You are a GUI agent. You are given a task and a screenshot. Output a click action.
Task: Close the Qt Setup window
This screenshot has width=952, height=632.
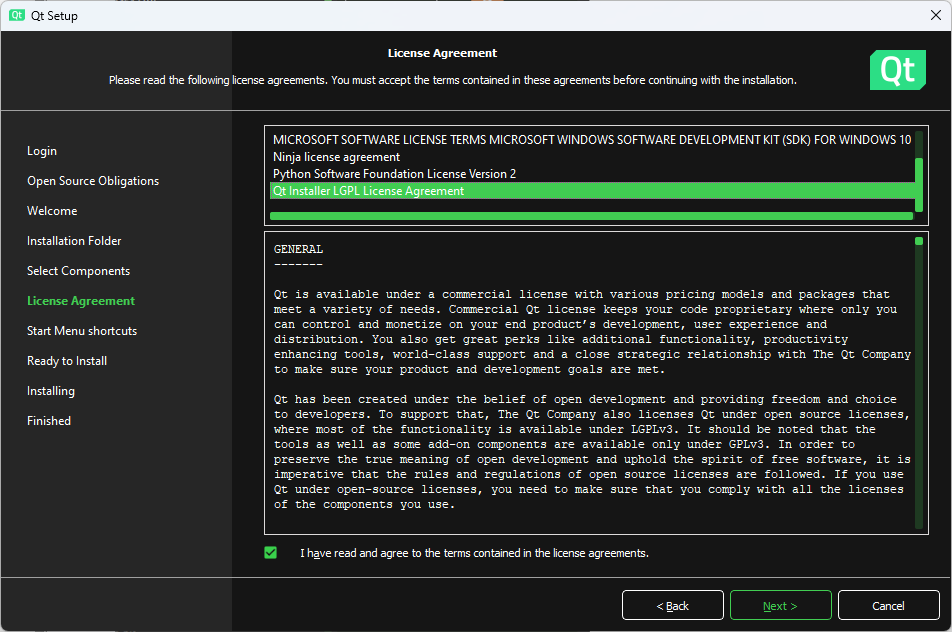click(936, 15)
